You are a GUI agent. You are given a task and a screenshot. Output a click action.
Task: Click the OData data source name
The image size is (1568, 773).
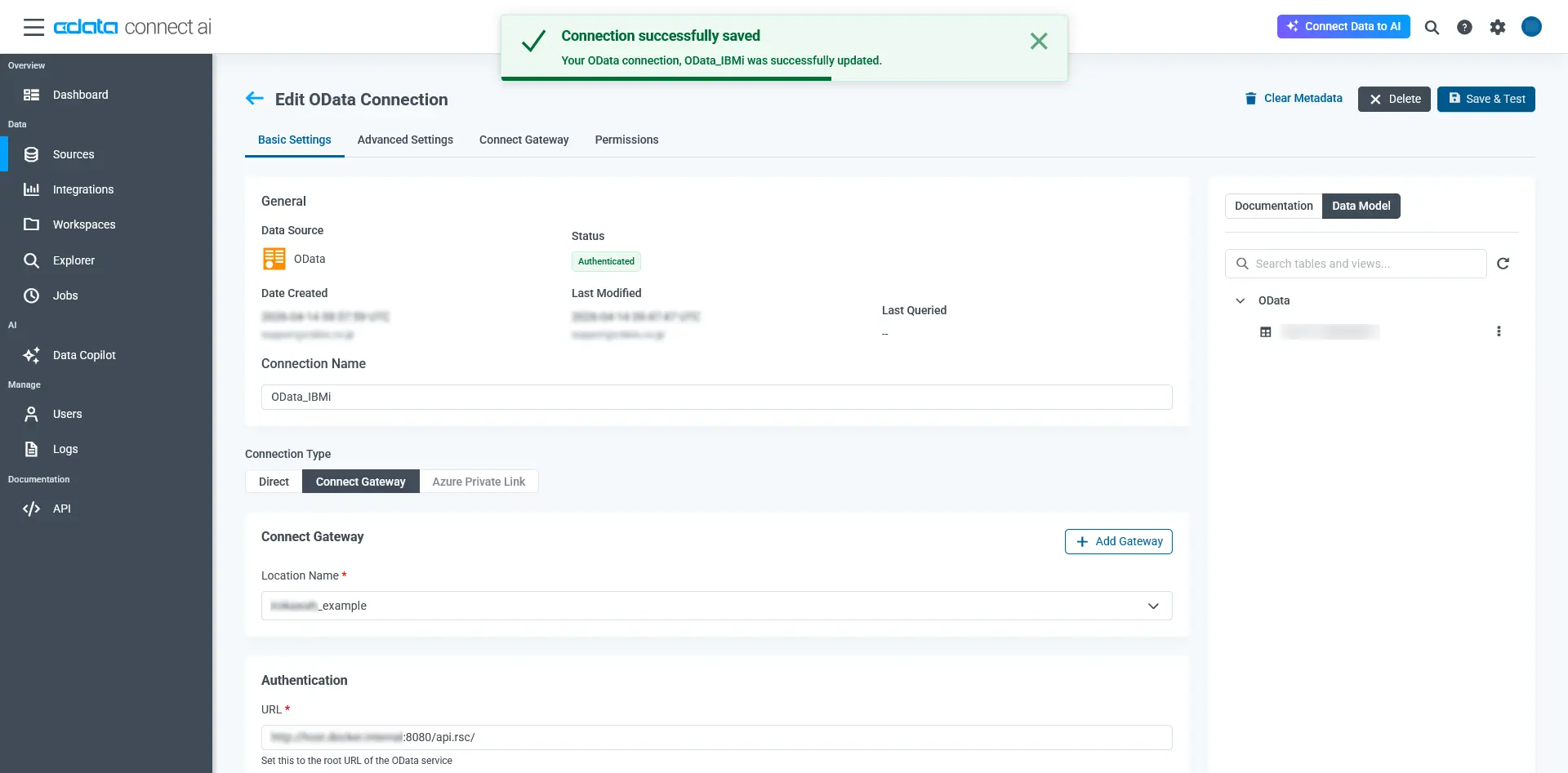pos(310,259)
